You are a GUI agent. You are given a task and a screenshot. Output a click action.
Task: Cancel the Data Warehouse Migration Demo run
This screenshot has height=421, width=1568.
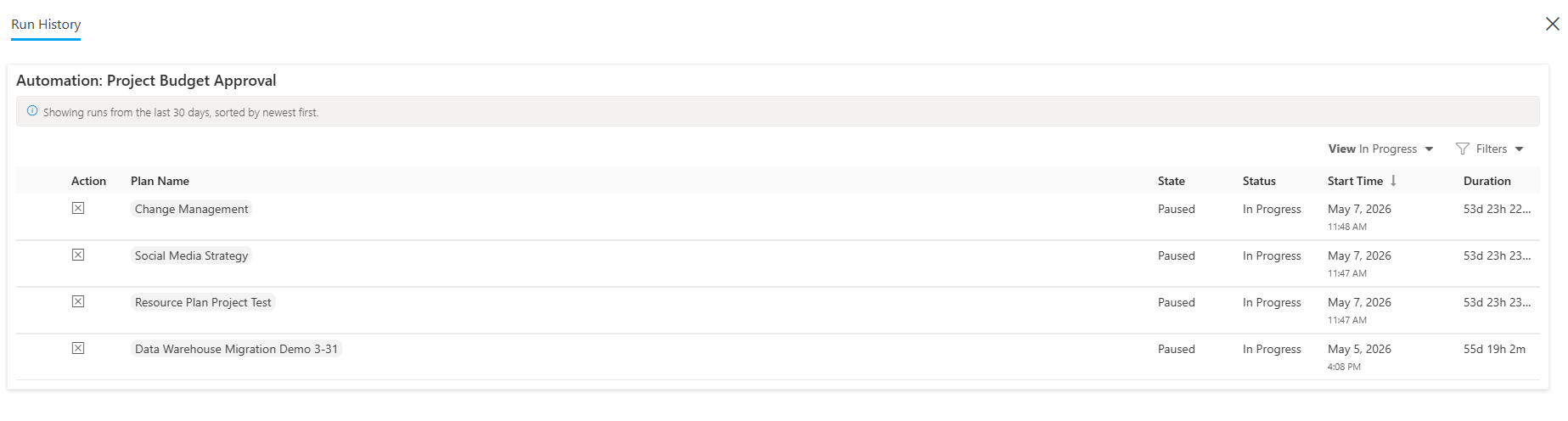pos(78,348)
